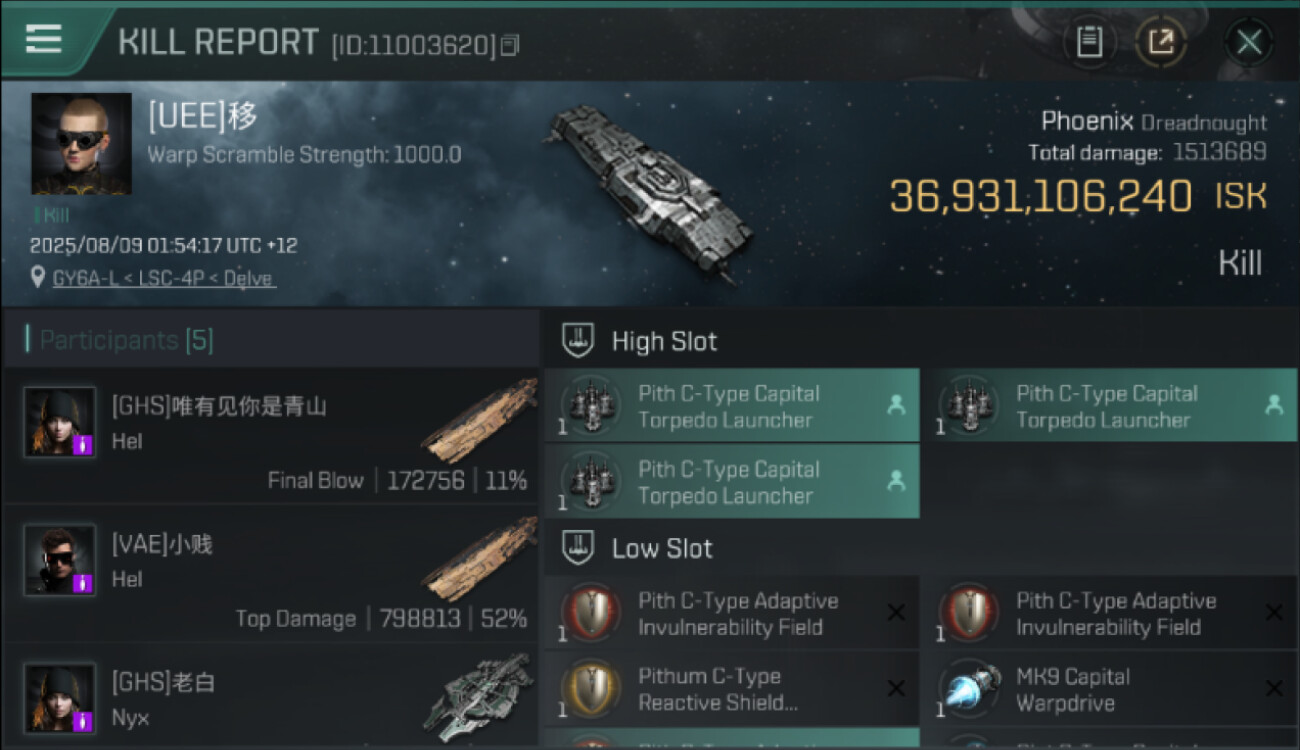Click the High Slot section header

664,341
